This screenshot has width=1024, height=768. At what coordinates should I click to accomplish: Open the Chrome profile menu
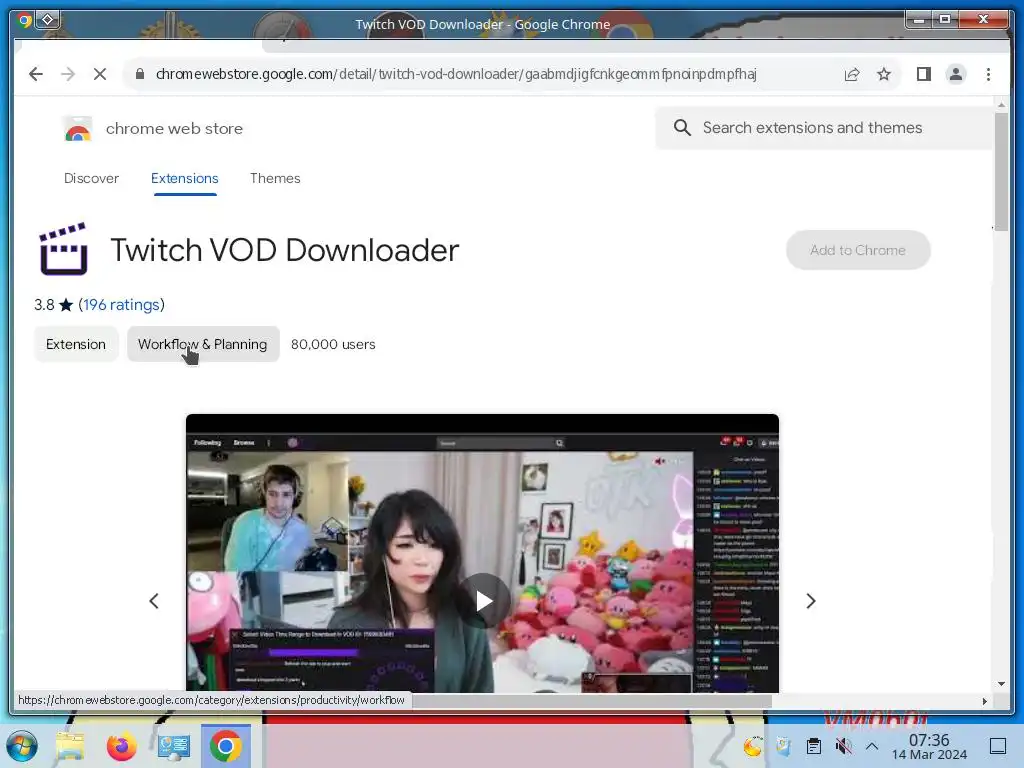(x=955, y=74)
